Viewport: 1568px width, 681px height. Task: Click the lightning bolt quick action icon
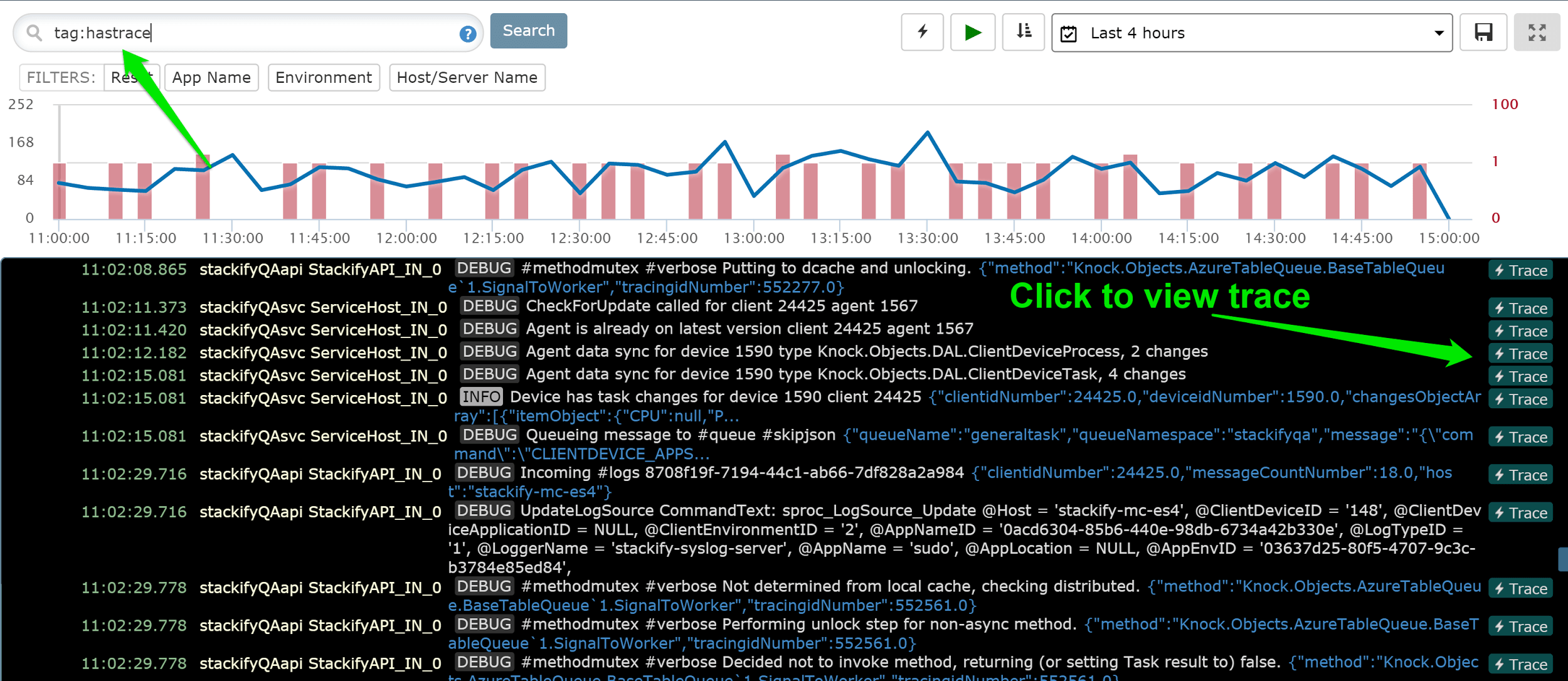[921, 33]
